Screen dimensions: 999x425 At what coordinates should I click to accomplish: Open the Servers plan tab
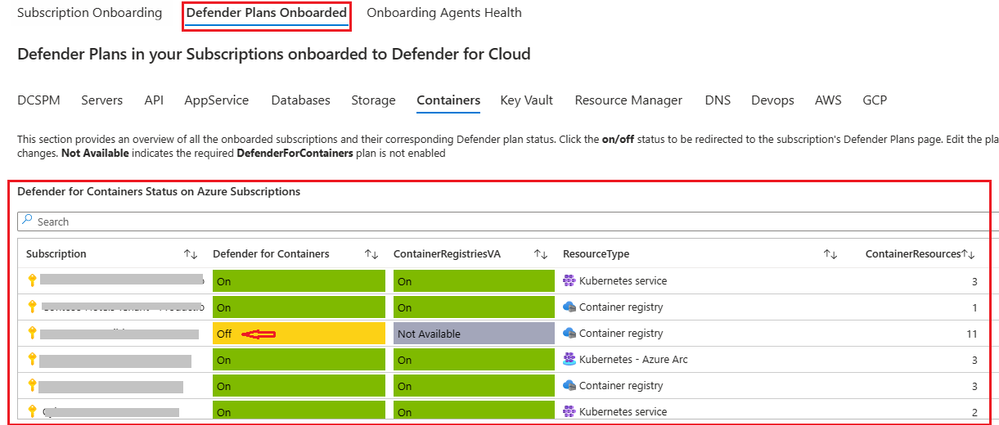click(x=102, y=100)
